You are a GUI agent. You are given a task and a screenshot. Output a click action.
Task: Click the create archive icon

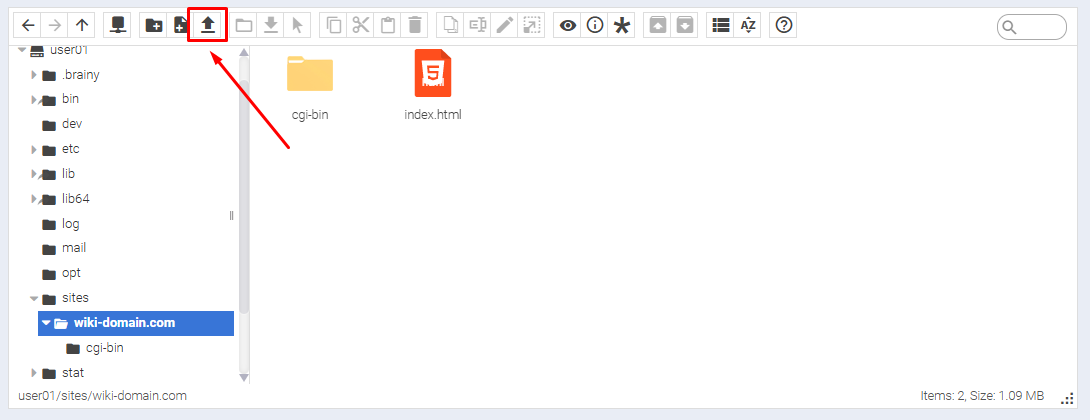pyautogui.click(x=685, y=26)
